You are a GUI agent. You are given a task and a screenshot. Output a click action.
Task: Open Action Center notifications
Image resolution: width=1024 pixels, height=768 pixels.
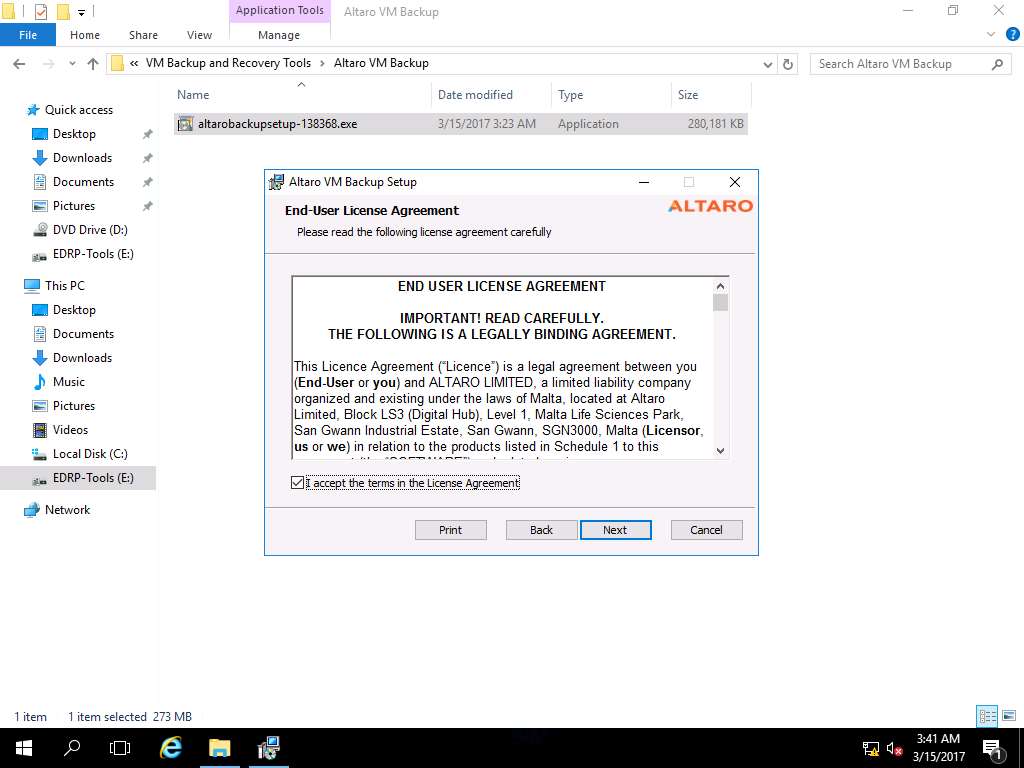point(993,749)
